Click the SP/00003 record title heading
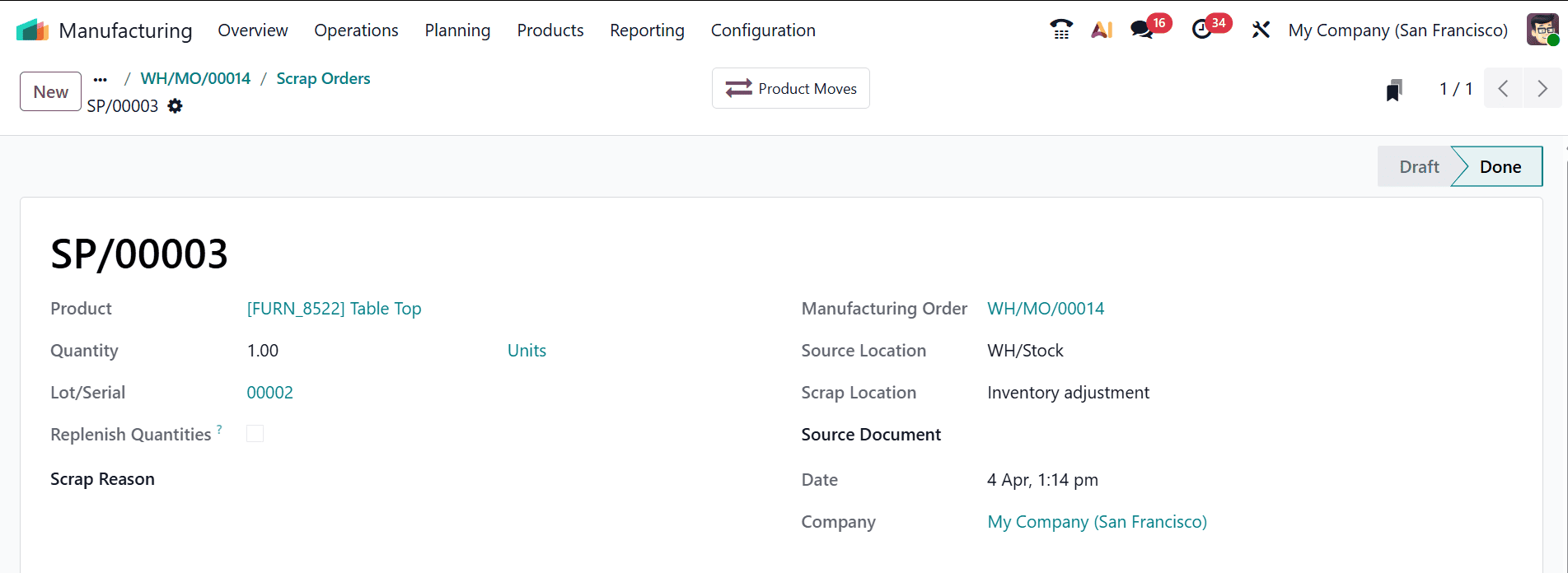This screenshot has width=1568, height=573. 139,254
